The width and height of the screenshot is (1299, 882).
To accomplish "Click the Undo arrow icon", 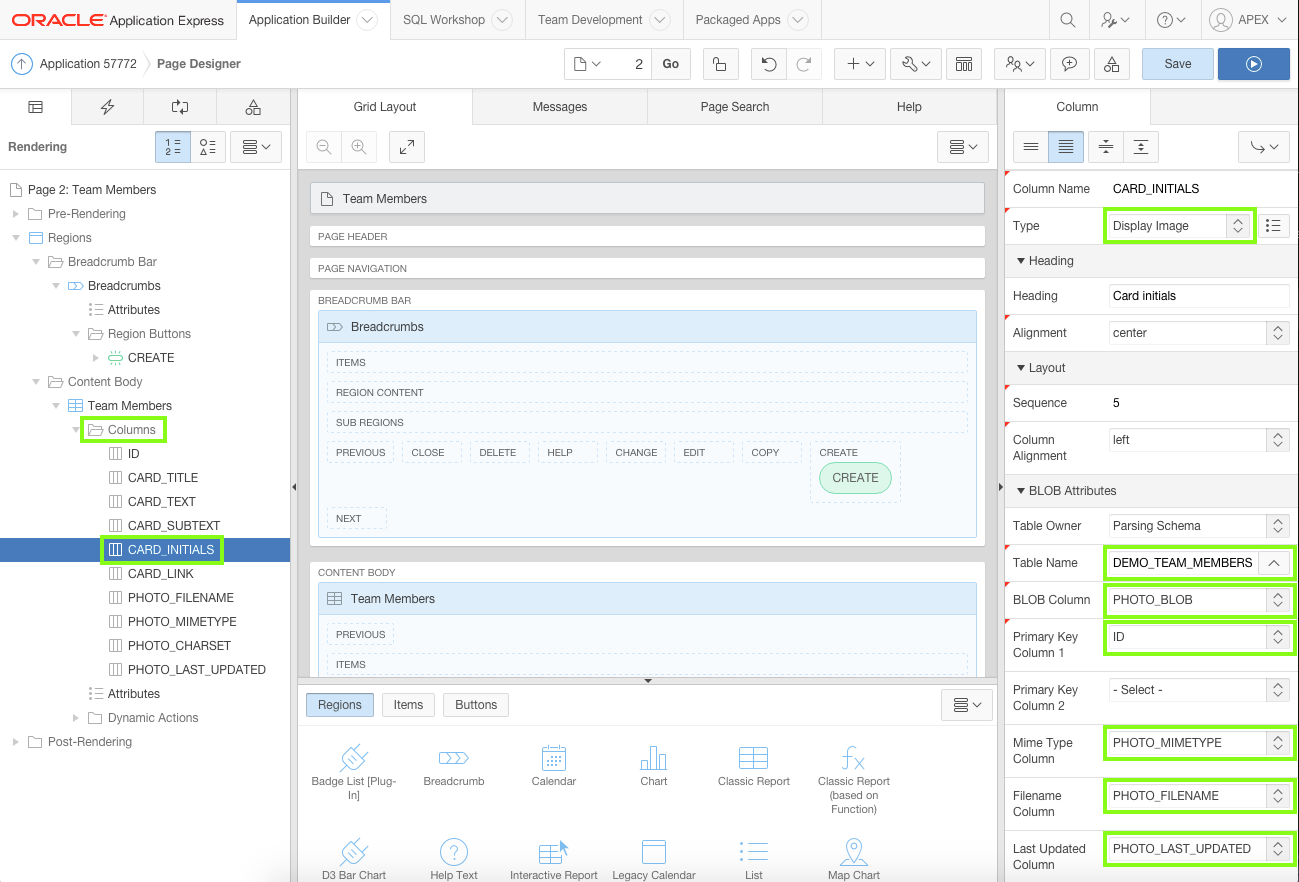I will pos(768,64).
